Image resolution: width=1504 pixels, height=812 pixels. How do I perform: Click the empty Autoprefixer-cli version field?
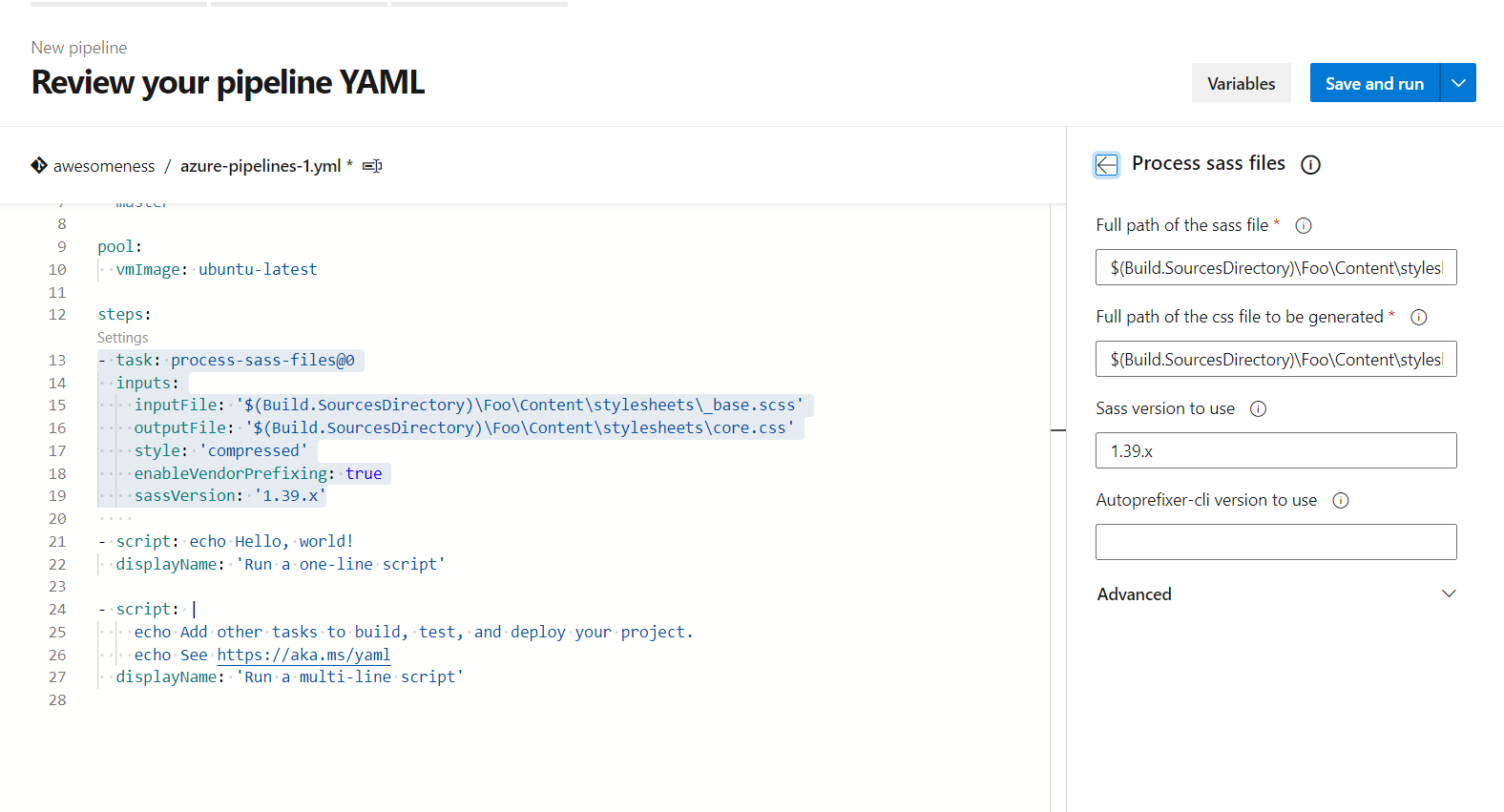[1276, 542]
